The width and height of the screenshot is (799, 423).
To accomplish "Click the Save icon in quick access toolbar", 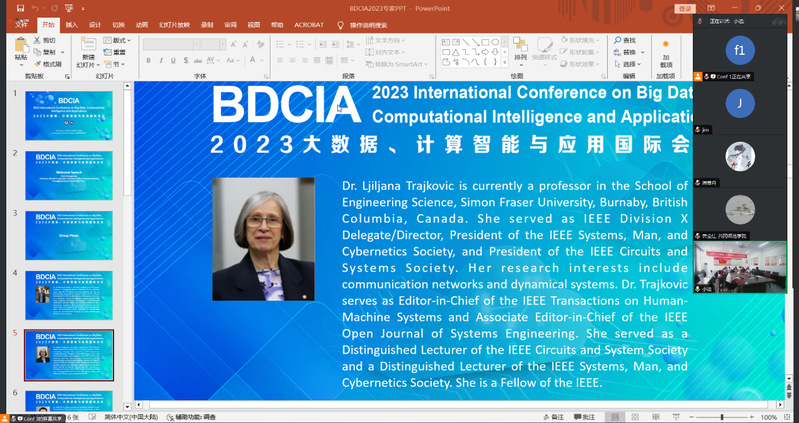I will click(19, 8).
